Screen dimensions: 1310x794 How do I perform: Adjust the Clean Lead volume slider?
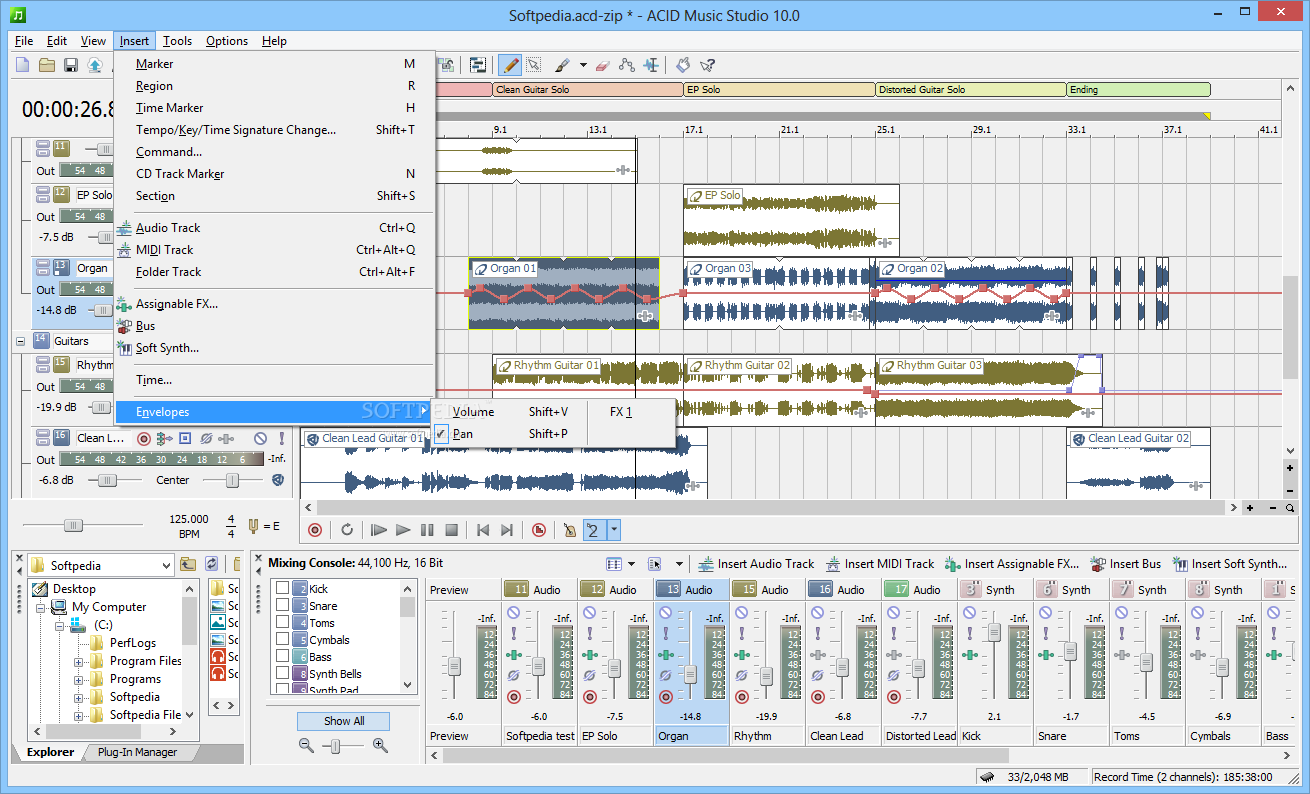[105, 480]
